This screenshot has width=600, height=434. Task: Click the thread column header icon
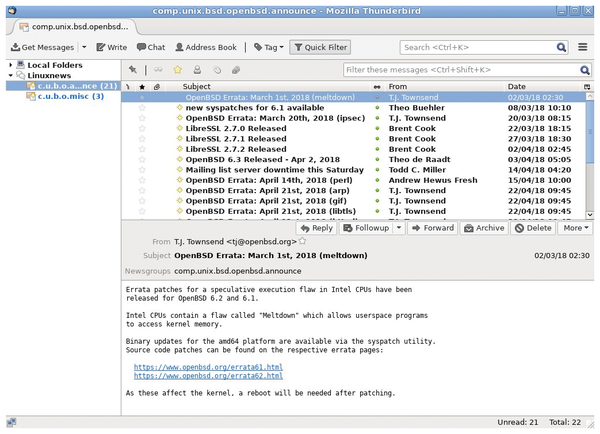(x=128, y=86)
